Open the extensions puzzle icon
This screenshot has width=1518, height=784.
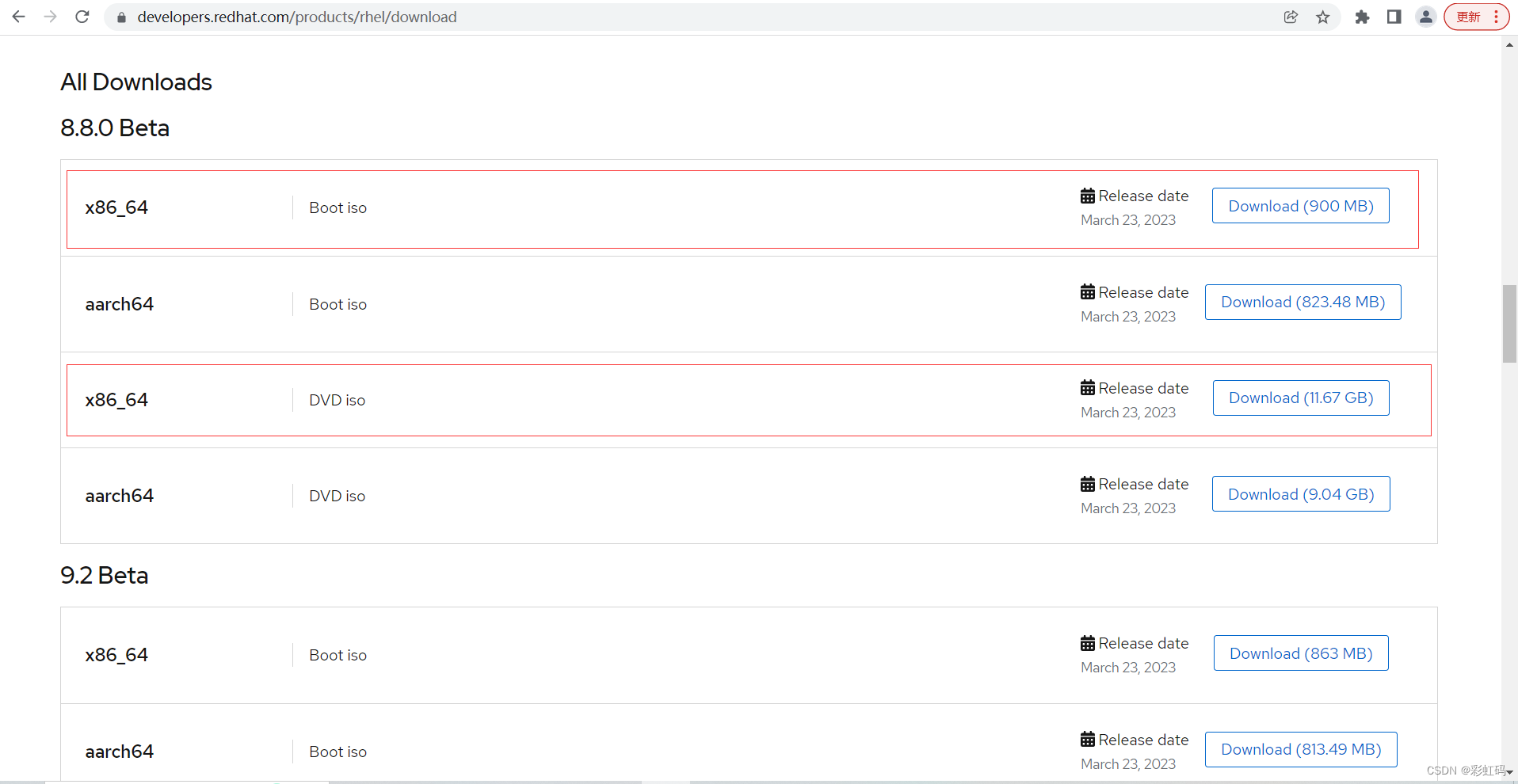[1362, 17]
